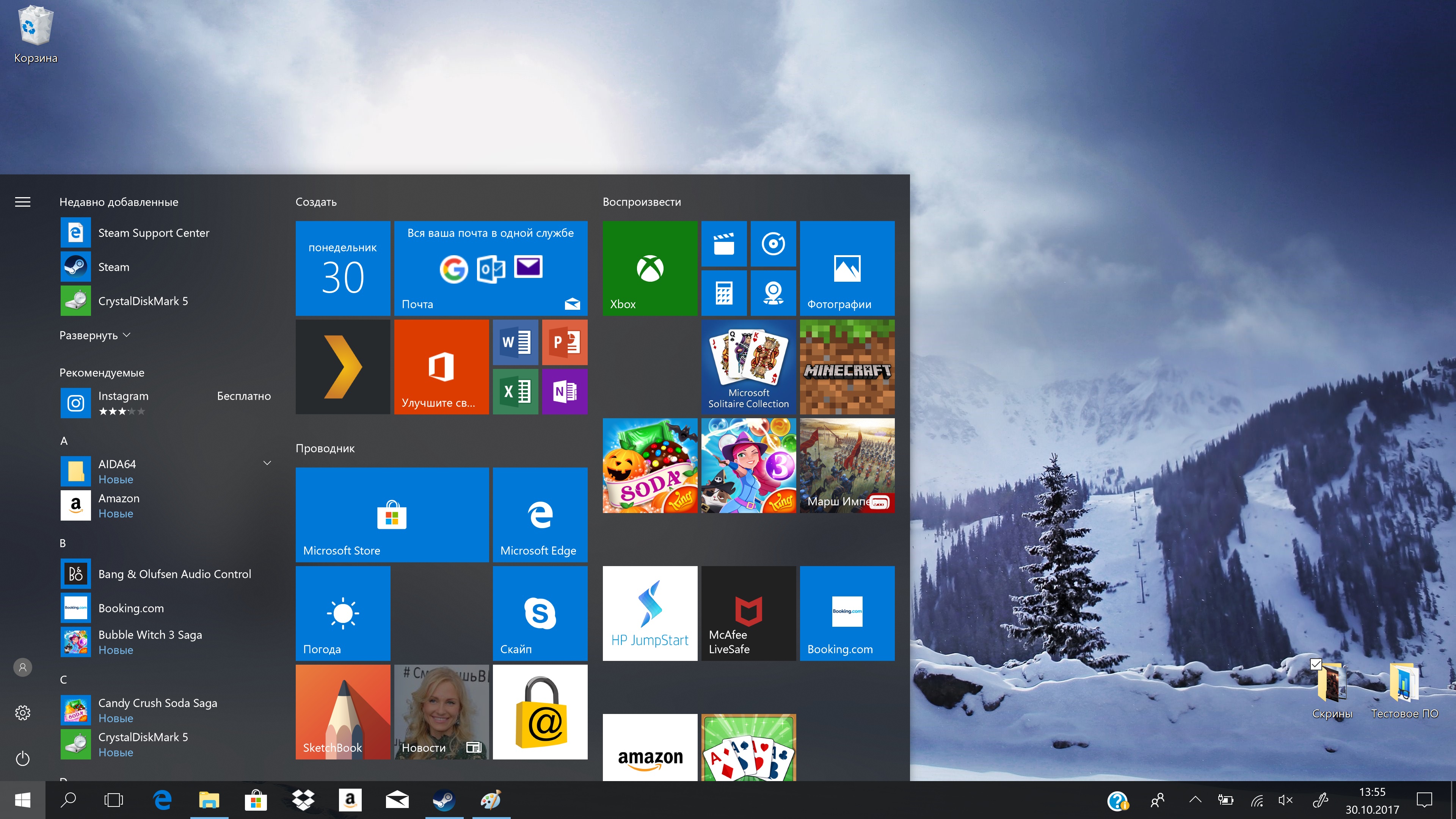This screenshot has height=819, width=1456.
Task: Click the letter C group header
Action: point(63,679)
